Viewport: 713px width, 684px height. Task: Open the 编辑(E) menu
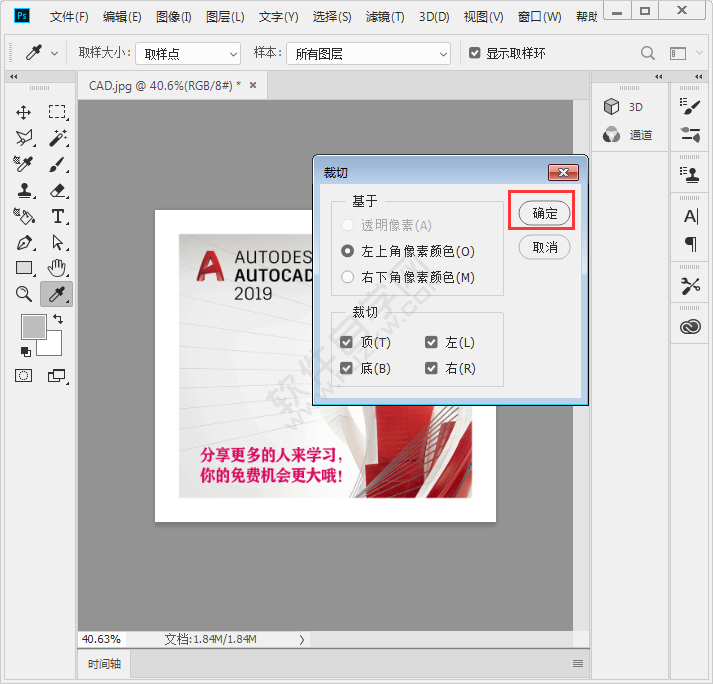pyautogui.click(x=122, y=17)
